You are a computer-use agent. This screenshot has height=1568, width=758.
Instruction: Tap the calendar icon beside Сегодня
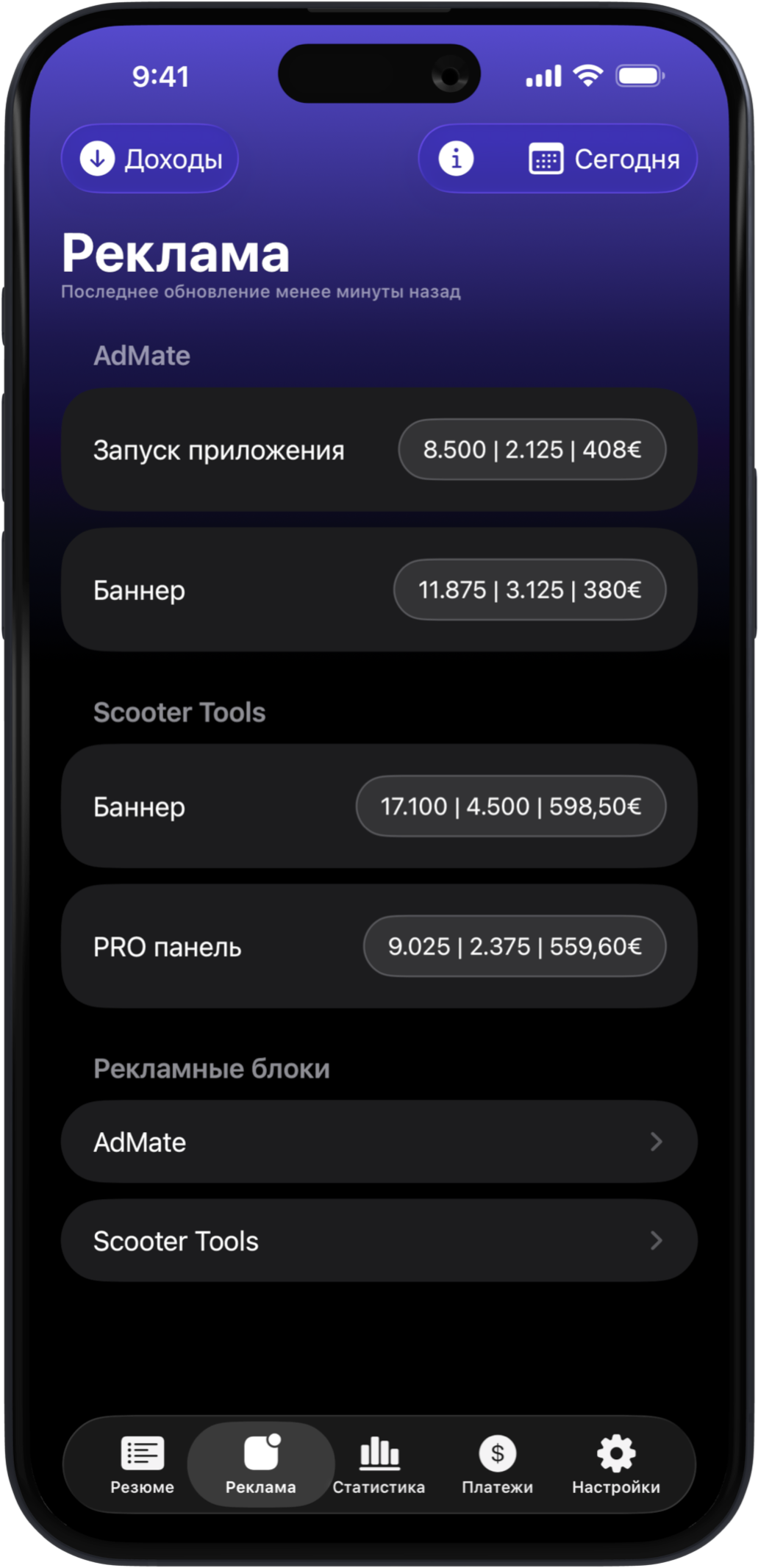pyautogui.click(x=546, y=160)
